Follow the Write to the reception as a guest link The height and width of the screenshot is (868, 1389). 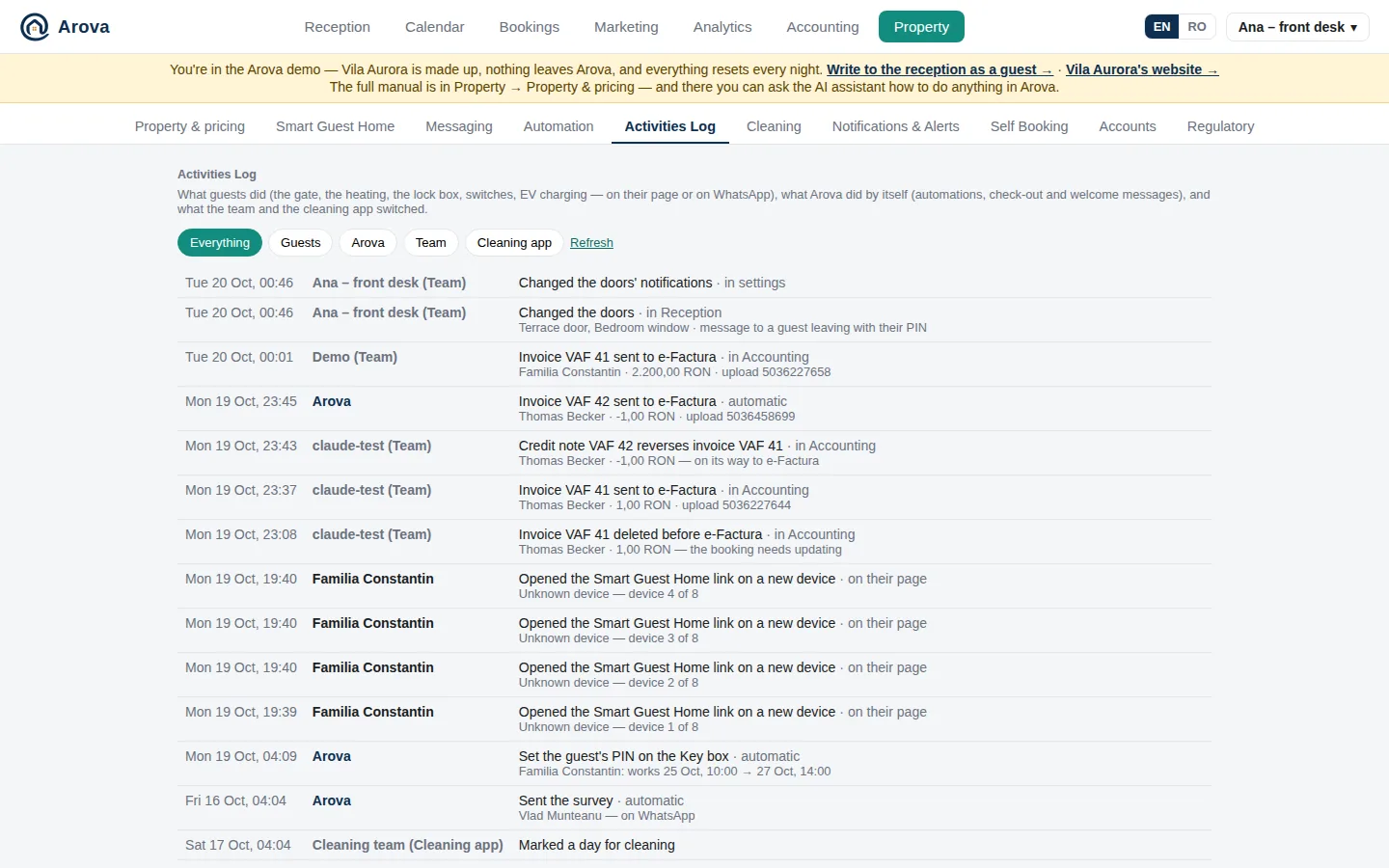(940, 69)
